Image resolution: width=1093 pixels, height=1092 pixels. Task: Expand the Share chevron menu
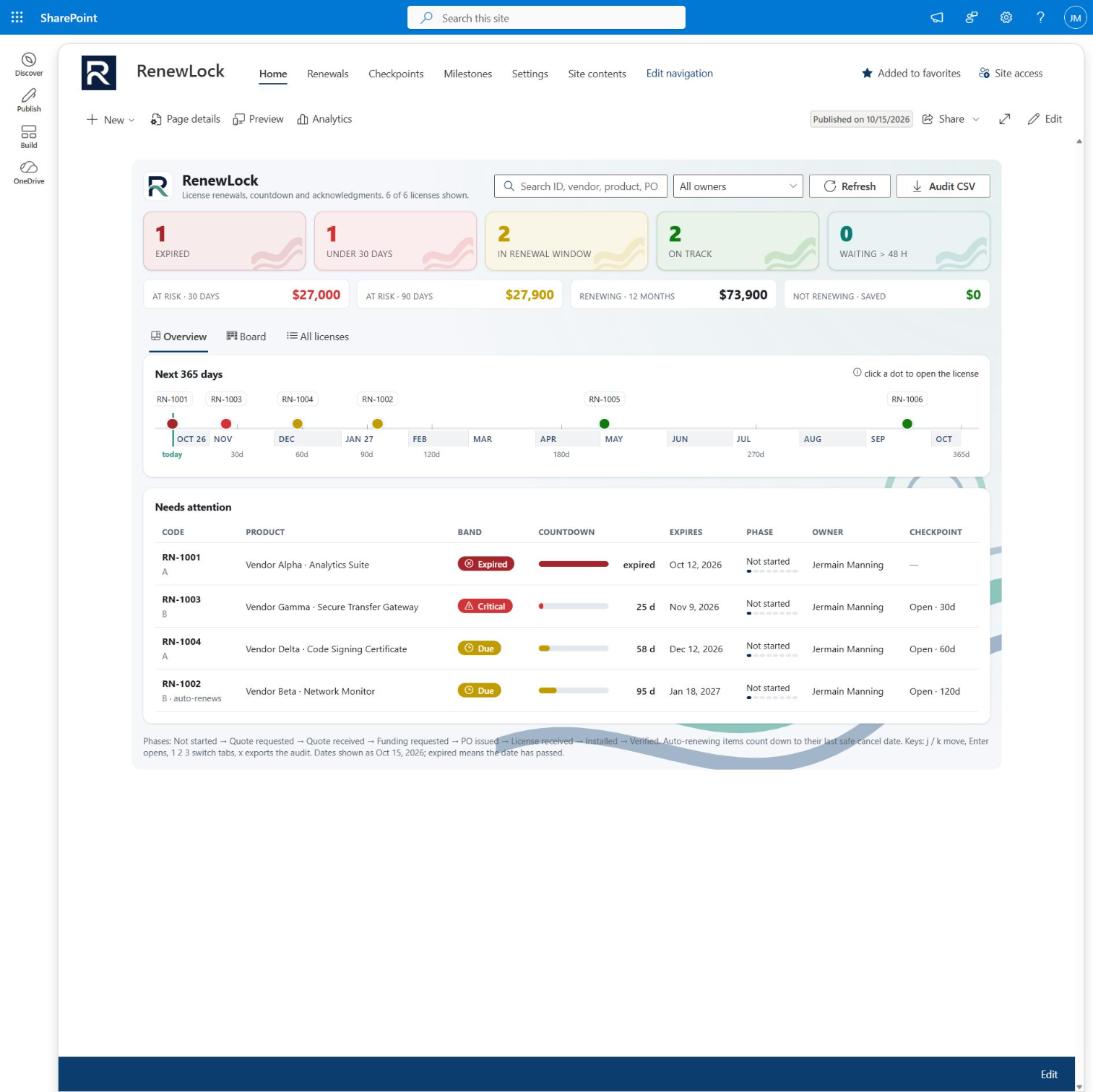click(x=976, y=119)
